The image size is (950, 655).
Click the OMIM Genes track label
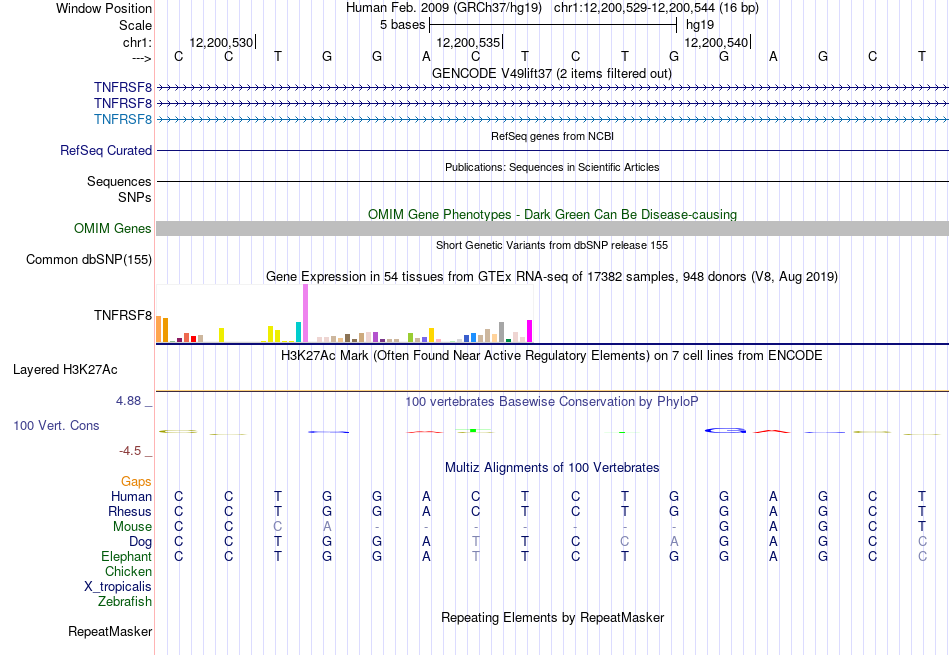coord(113,228)
